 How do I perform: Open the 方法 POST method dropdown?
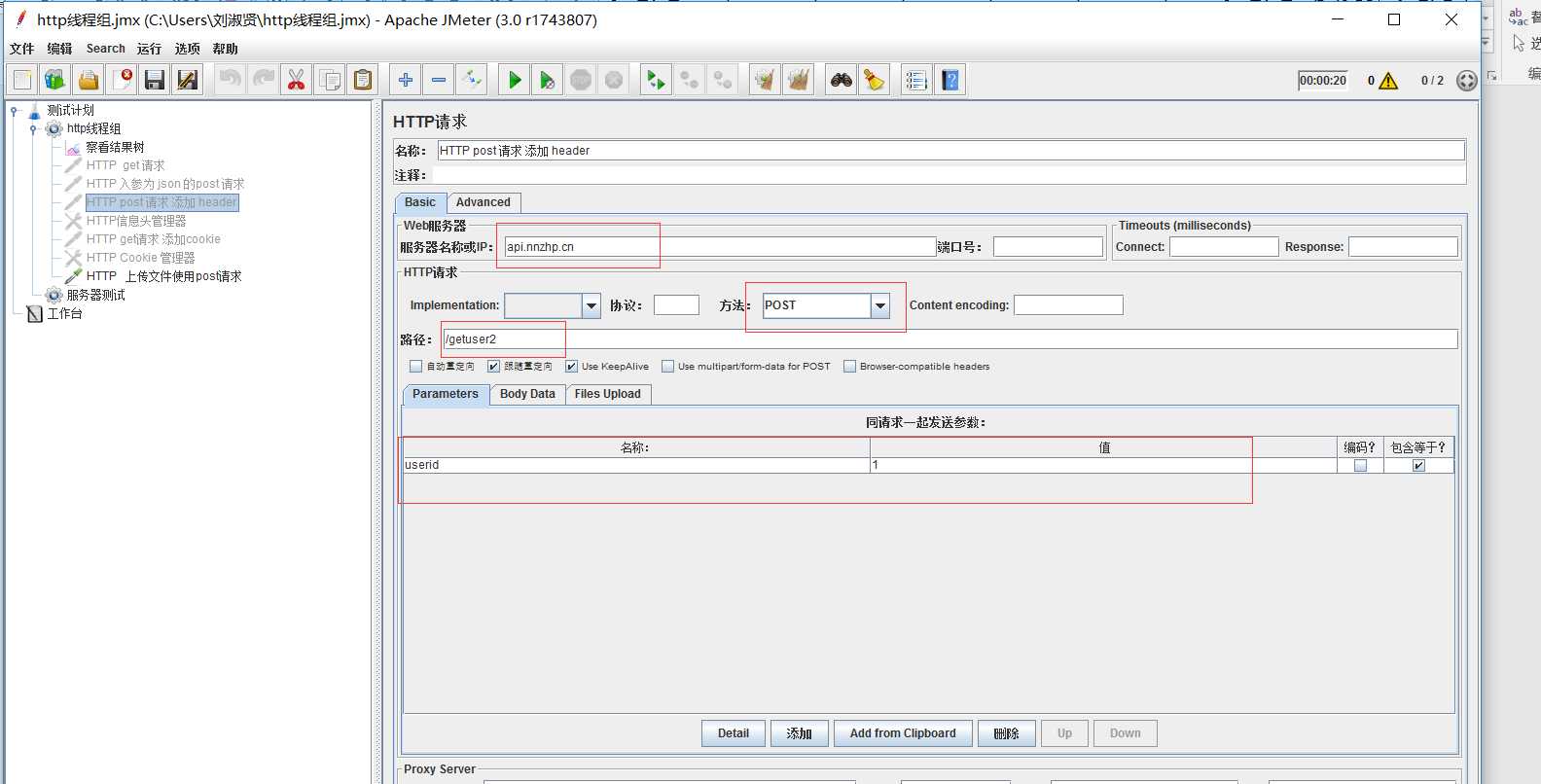point(879,305)
